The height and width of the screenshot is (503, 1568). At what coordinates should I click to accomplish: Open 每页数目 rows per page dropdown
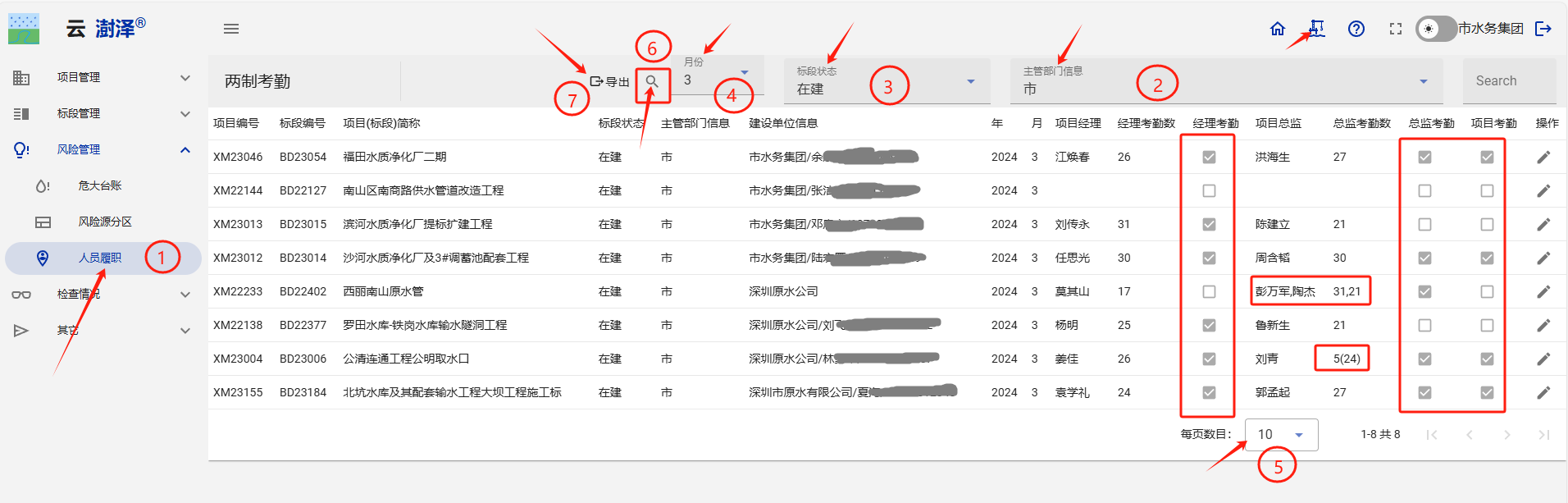click(1281, 434)
